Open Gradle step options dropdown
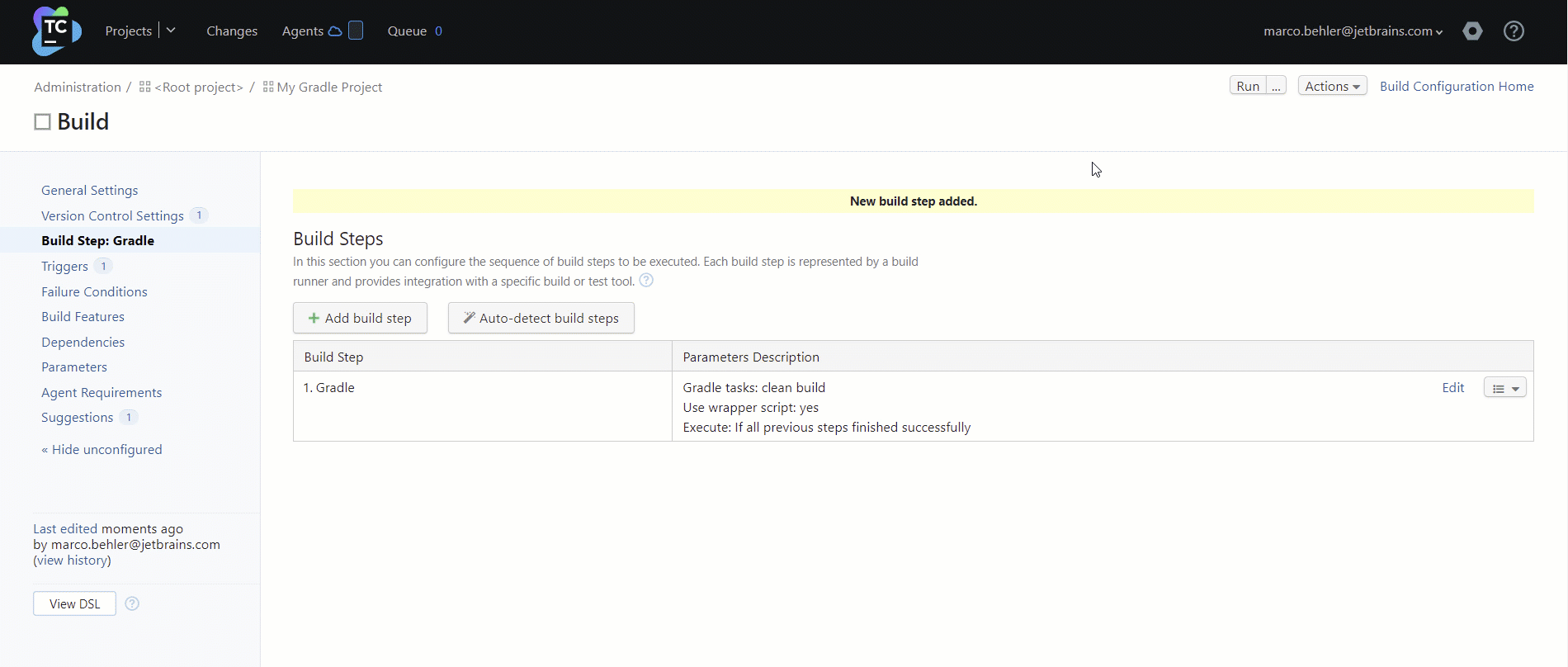Viewport: 1568px width, 667px height. tap(1504, 388)
